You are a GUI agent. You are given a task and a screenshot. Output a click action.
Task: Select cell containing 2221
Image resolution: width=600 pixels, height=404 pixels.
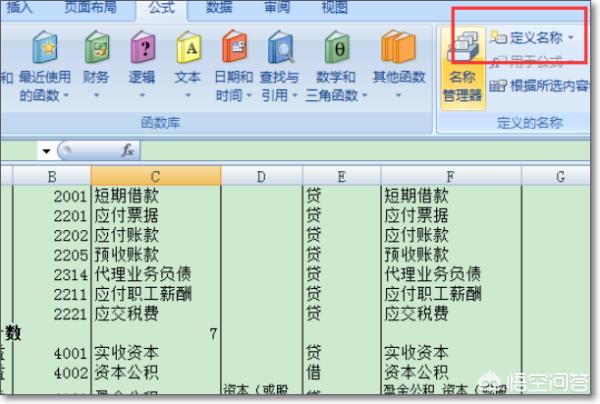point(52,314)
